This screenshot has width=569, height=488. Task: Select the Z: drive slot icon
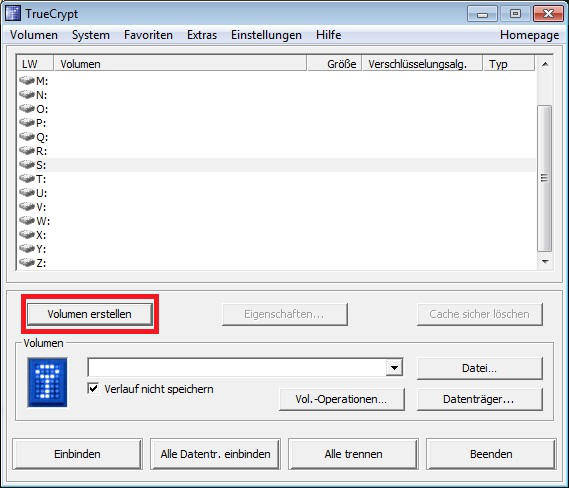[x=27, y=262]
